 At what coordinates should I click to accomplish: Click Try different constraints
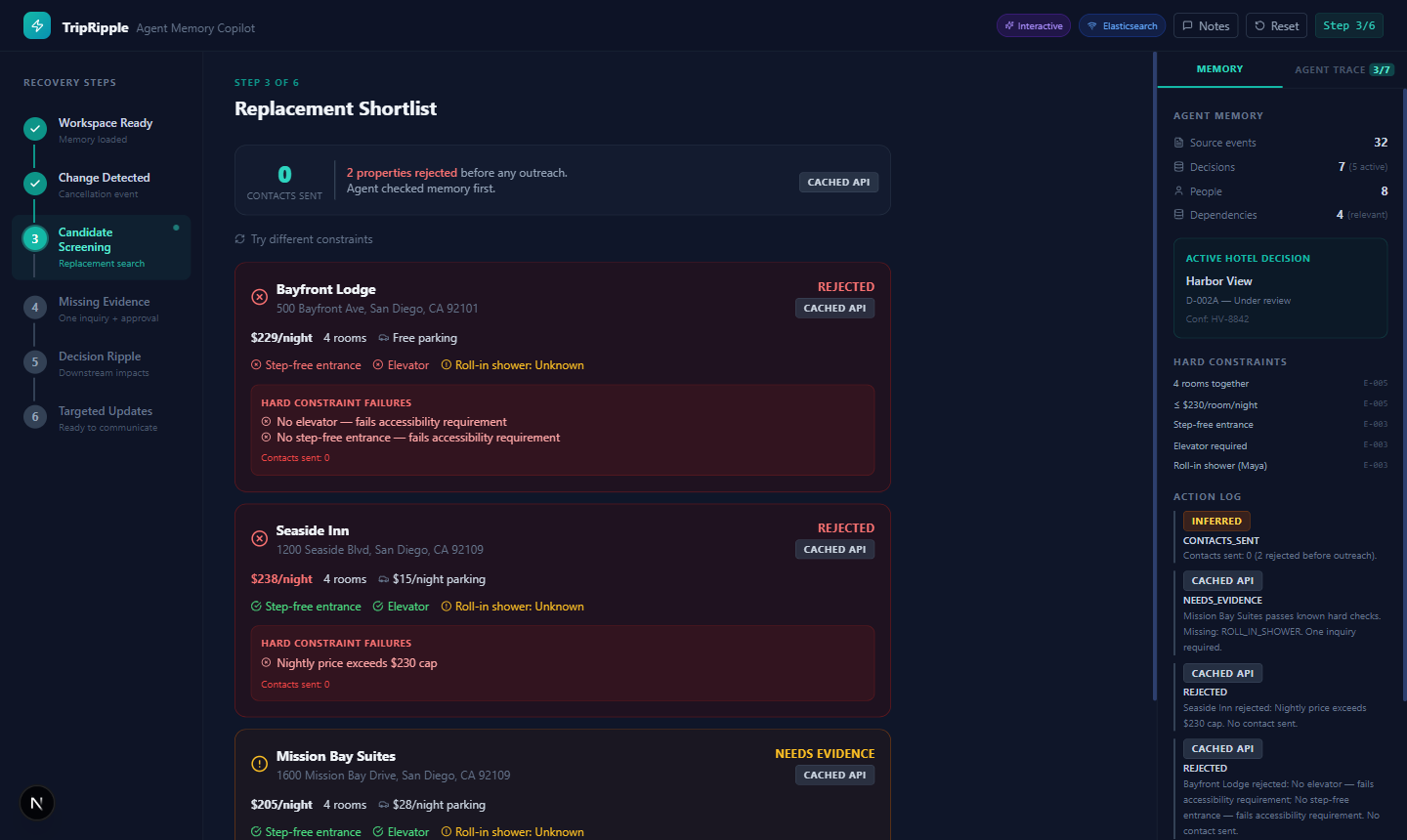coord(304,239)
